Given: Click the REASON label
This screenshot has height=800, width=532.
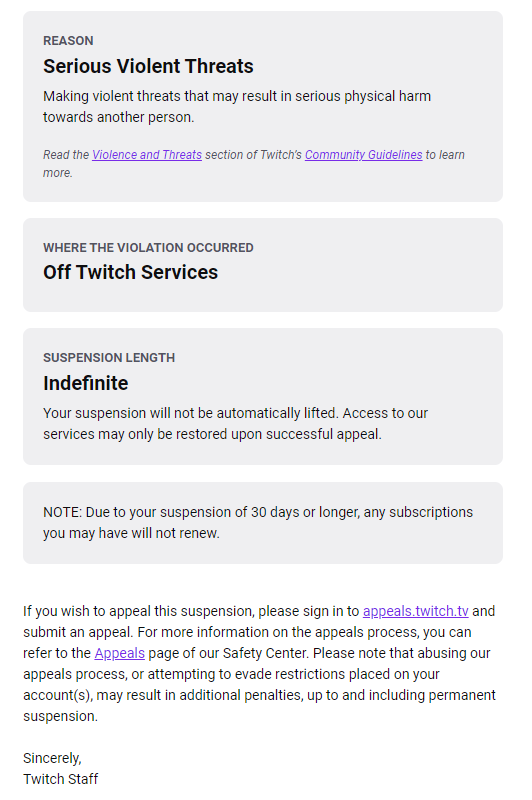Looking at the screenshot, I should [x=68, y=41].
